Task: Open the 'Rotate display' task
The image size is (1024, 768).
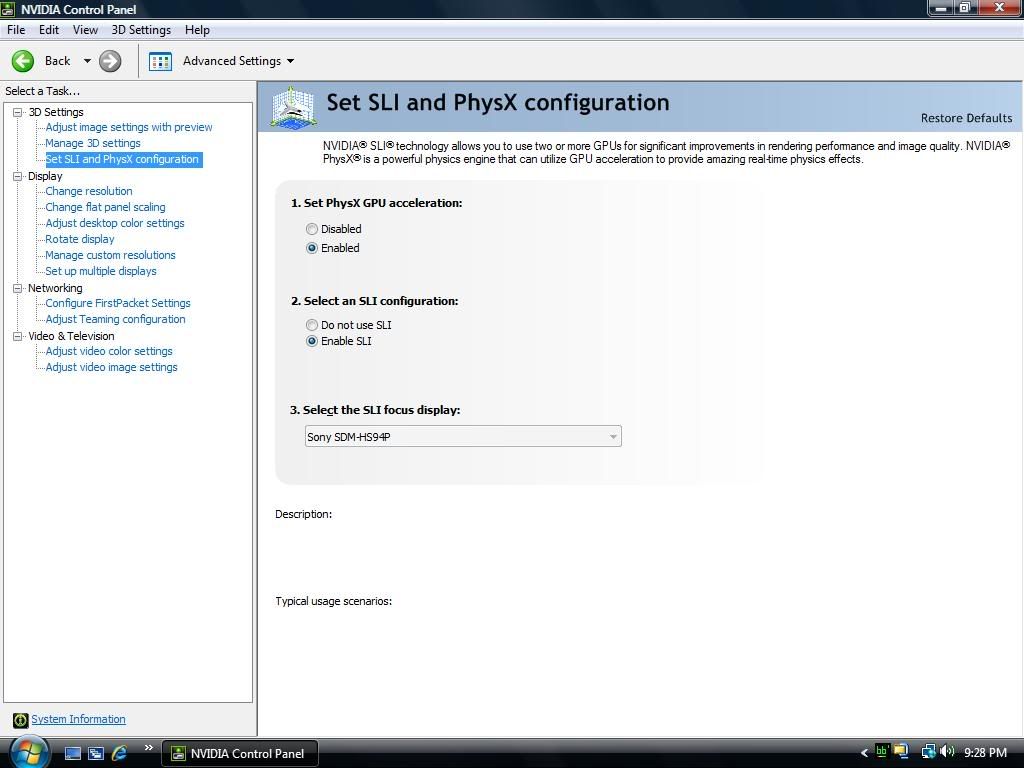Action: [x=80, y=239]
